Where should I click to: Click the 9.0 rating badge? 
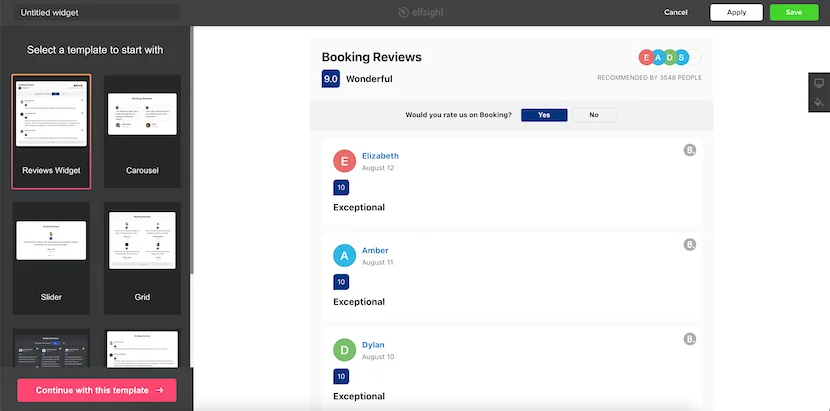point(331,79)
